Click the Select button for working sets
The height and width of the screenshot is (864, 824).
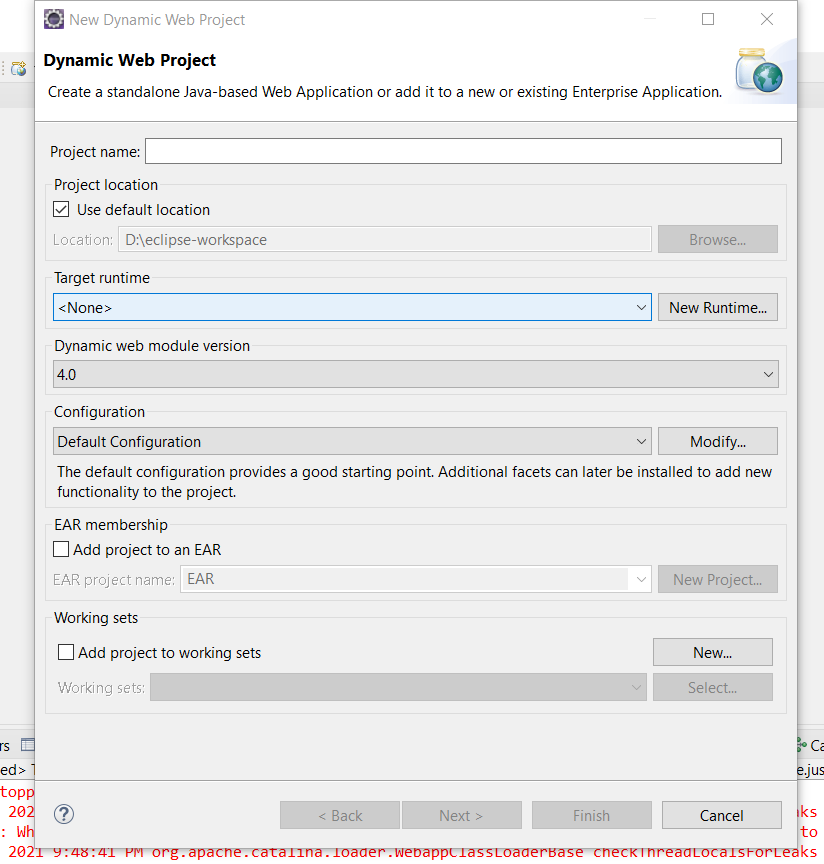pyautogui.click(x=712, y=687)
